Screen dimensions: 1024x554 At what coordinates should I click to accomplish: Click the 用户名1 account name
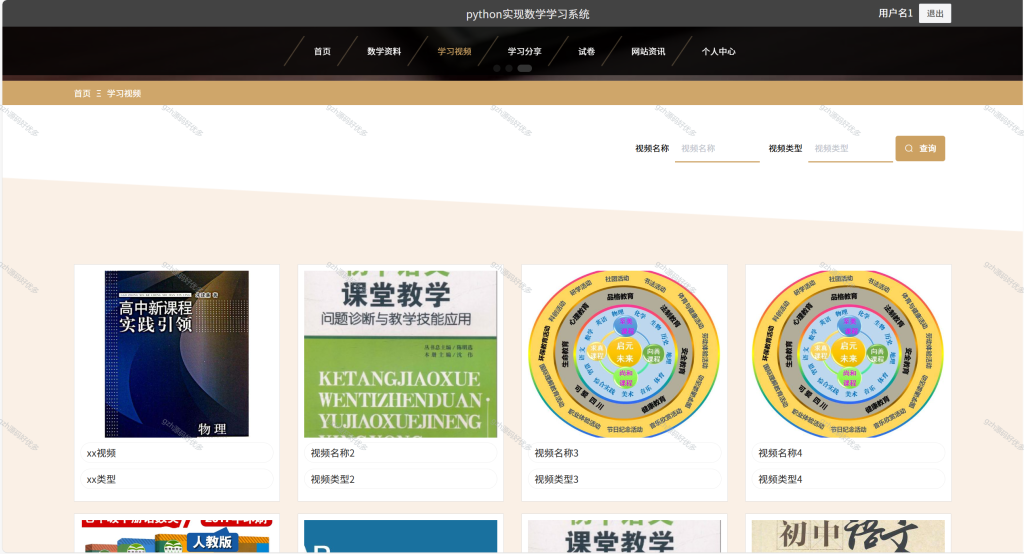(x=895, y=13)
